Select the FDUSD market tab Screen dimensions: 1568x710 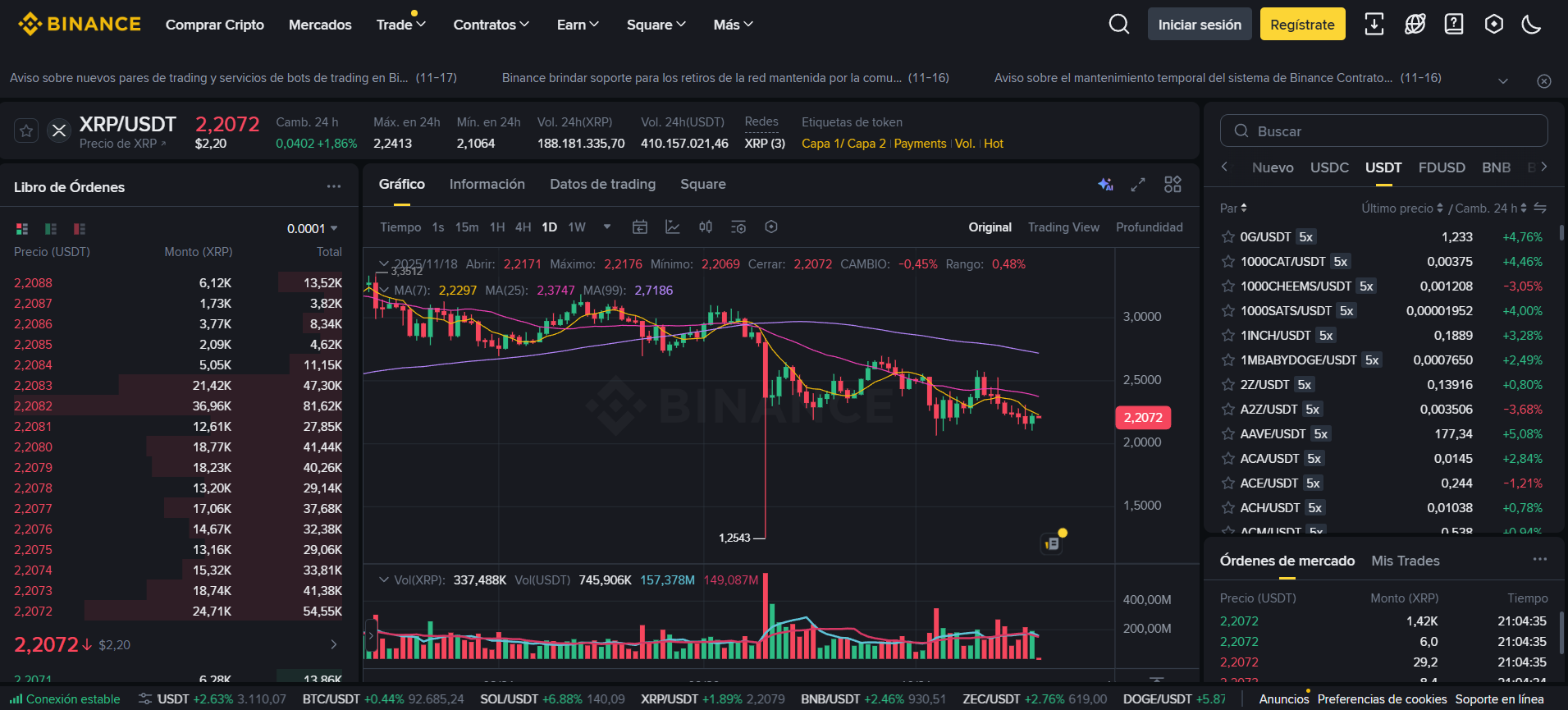(1441, 167)
